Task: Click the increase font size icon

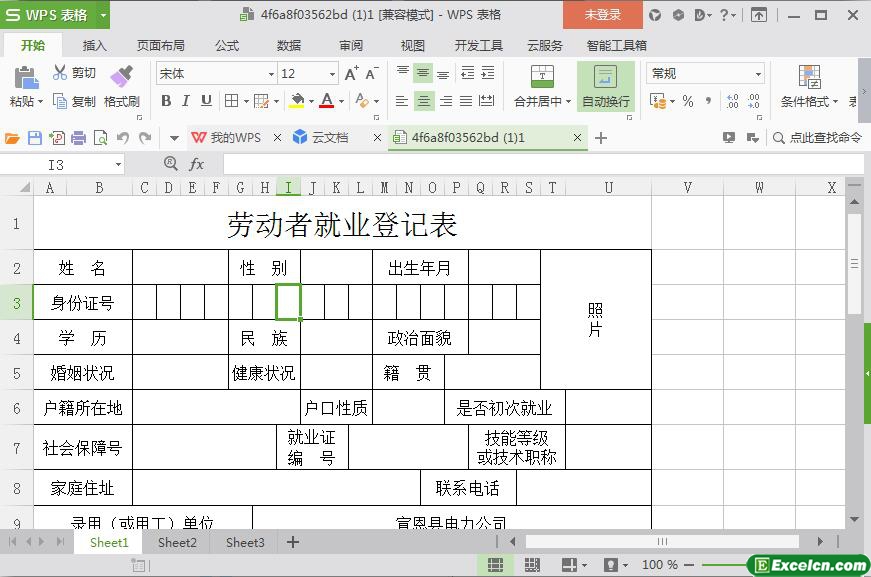Action: 351,74
